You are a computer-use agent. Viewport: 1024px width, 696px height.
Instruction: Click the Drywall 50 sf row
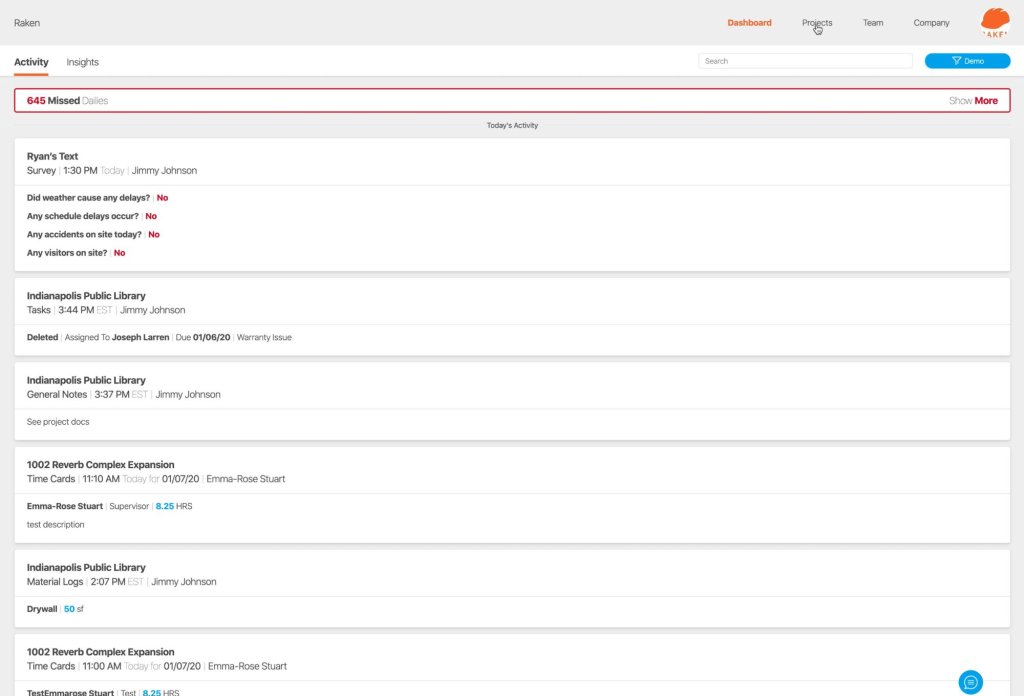pyautogui.click(x=55, y=609)
